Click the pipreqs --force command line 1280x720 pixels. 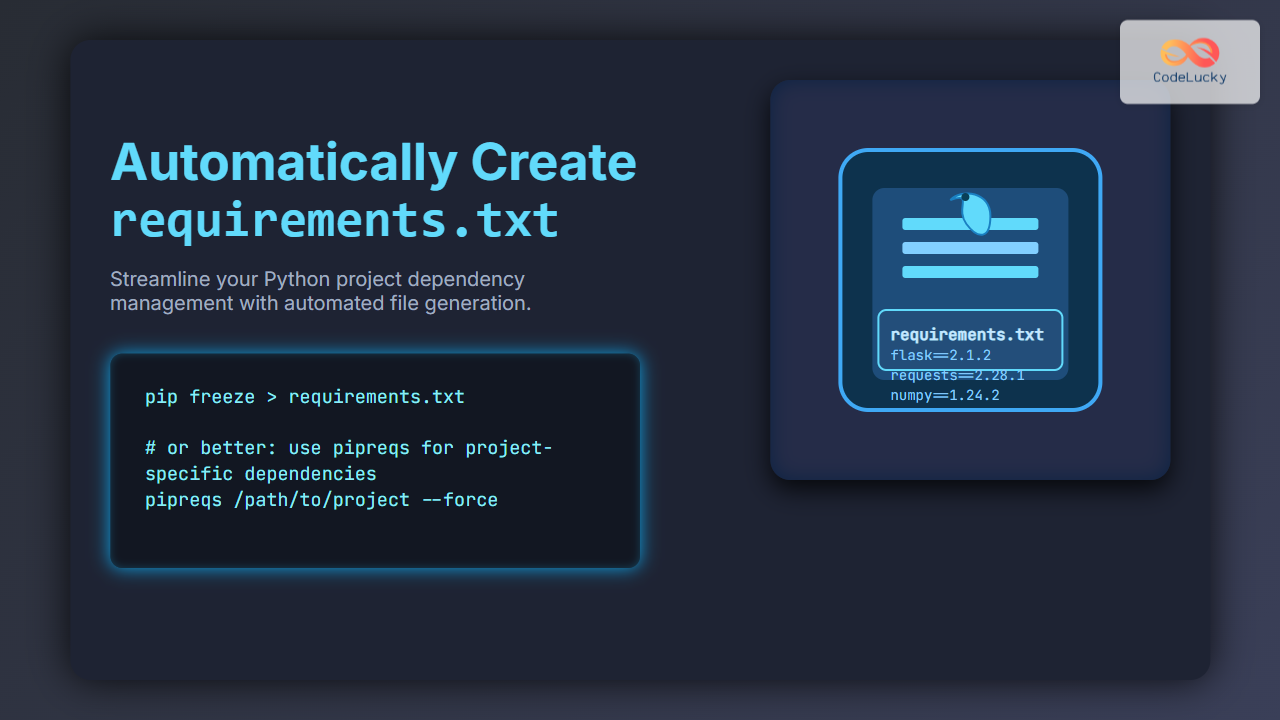[x=321, y=499]
